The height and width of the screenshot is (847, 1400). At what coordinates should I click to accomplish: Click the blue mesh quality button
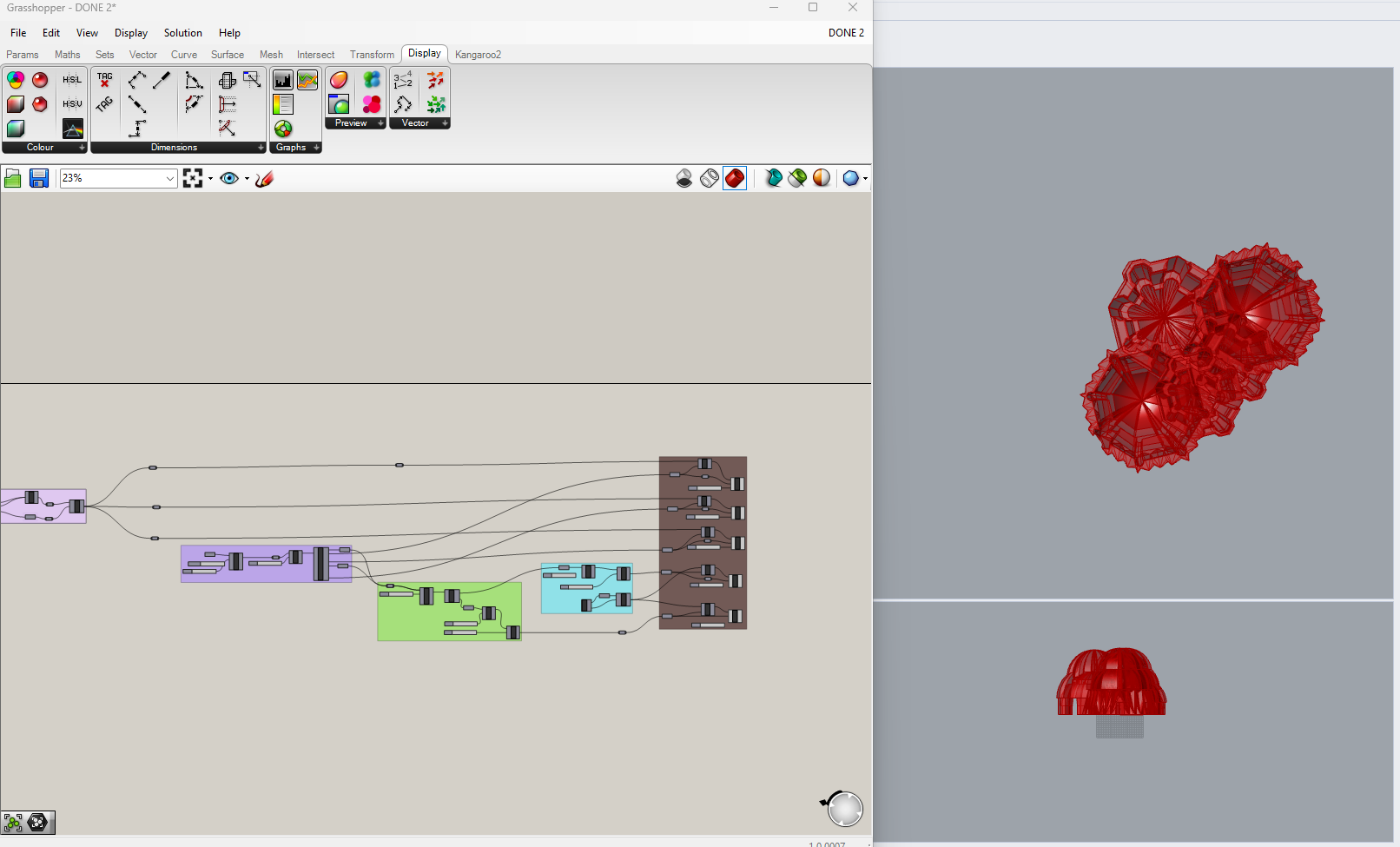pos(850,178)
